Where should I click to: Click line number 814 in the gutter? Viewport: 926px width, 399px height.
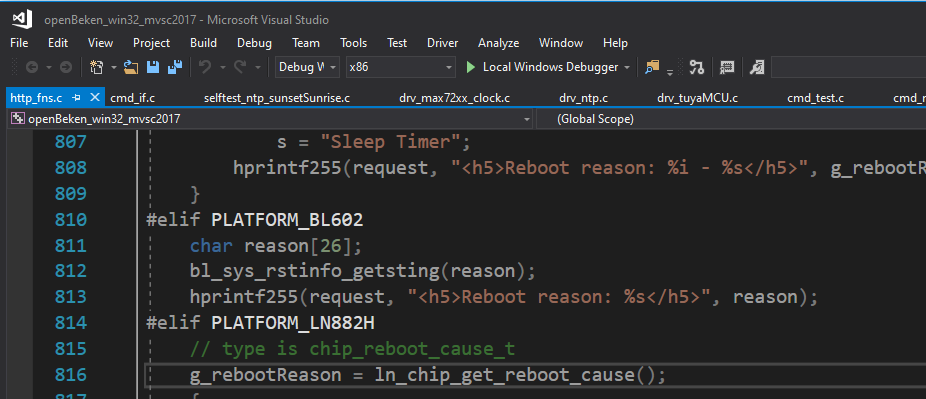pyautogui.click(x=71, y=323)
